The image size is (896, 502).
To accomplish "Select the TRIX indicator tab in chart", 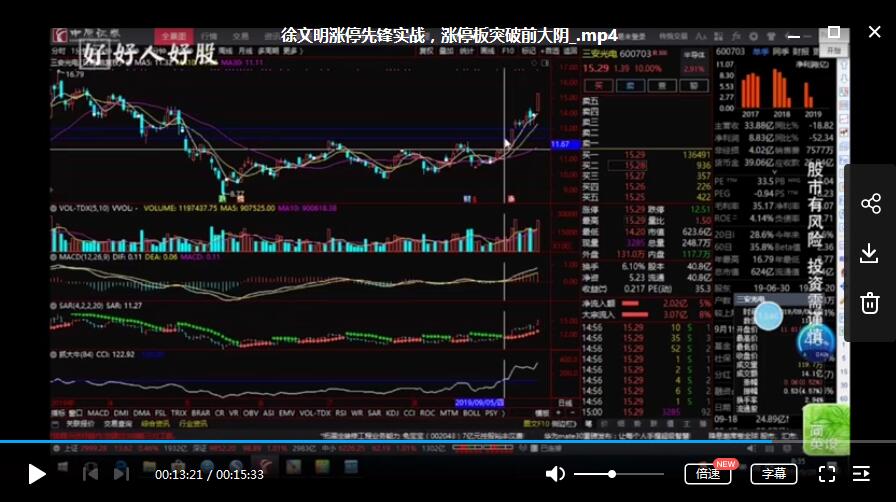I will coord(178,413).
